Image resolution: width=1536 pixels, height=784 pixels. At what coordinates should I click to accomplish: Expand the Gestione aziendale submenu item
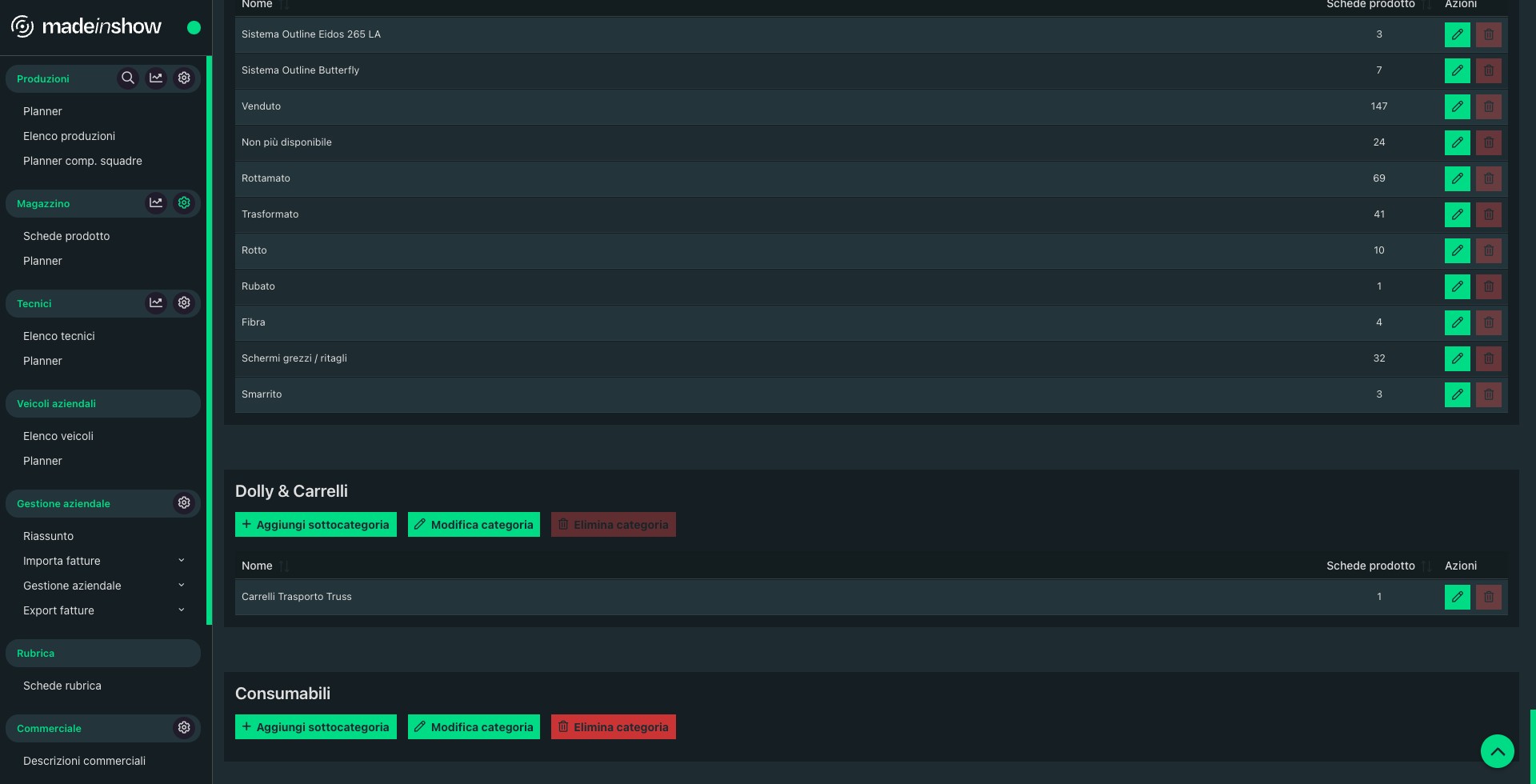[181, 586]
